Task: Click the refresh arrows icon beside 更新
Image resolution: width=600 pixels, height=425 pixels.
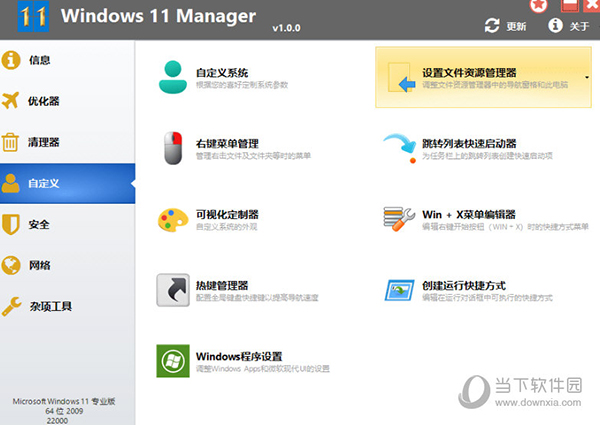Action: click(492, 26)
